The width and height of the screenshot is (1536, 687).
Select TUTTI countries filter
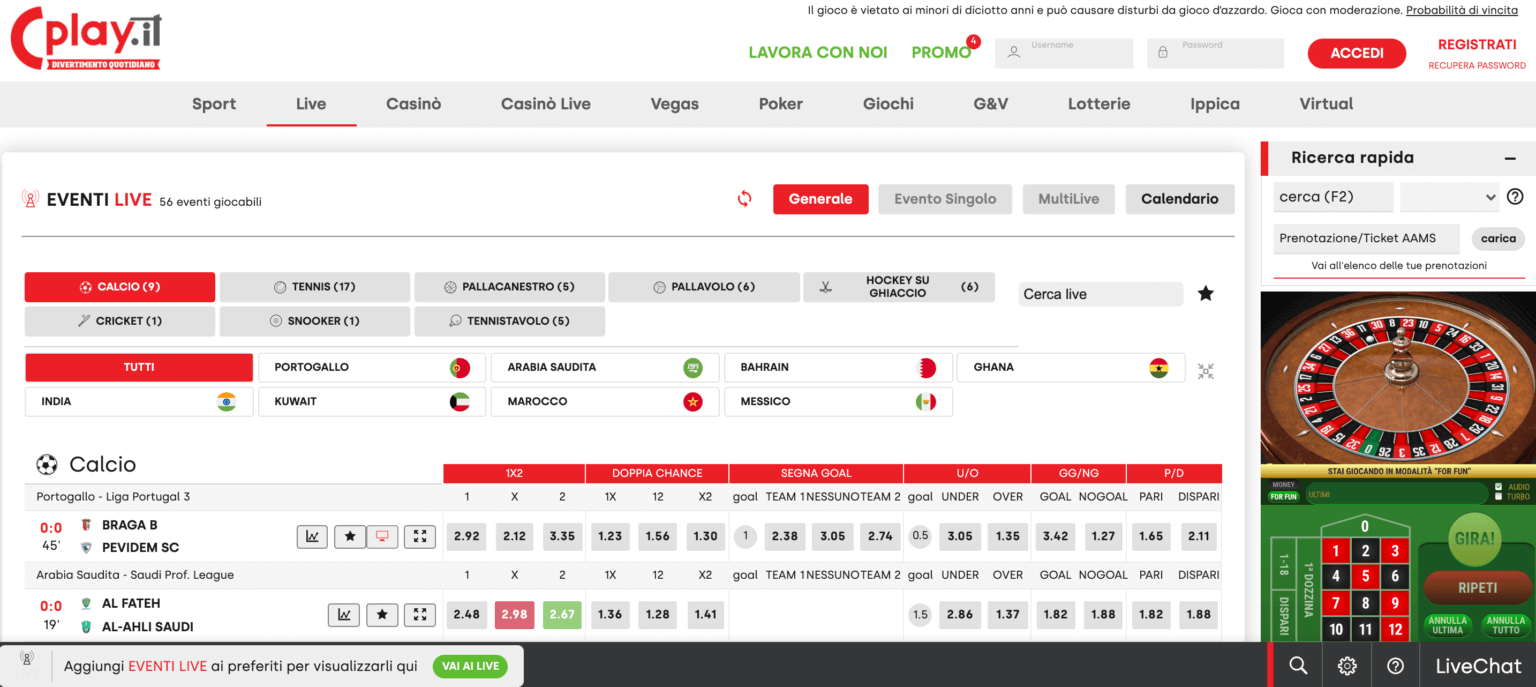(x=139, y=367)
